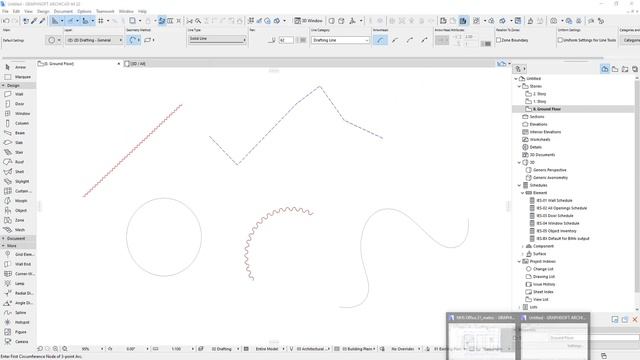
Task: Open the Document menu
Action: (x=63, y=11)
